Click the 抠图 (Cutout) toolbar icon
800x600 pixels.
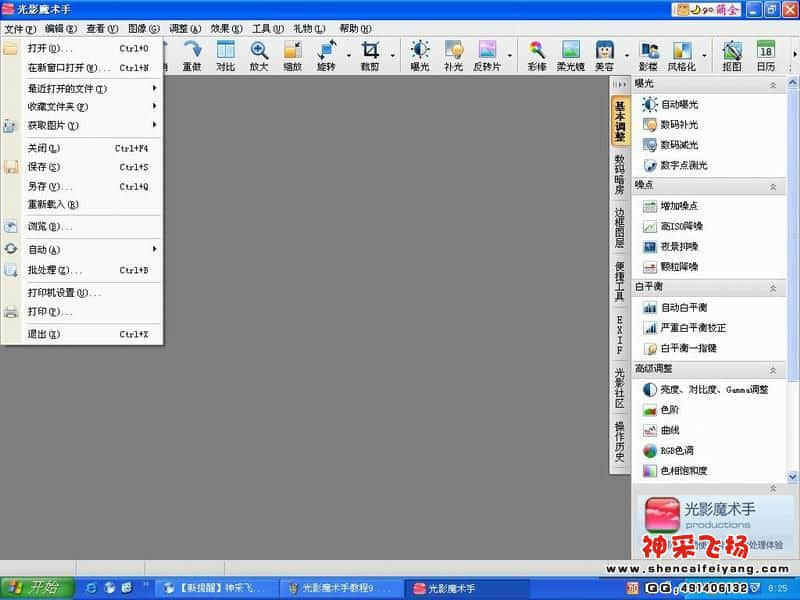click(x=732, y=51)
